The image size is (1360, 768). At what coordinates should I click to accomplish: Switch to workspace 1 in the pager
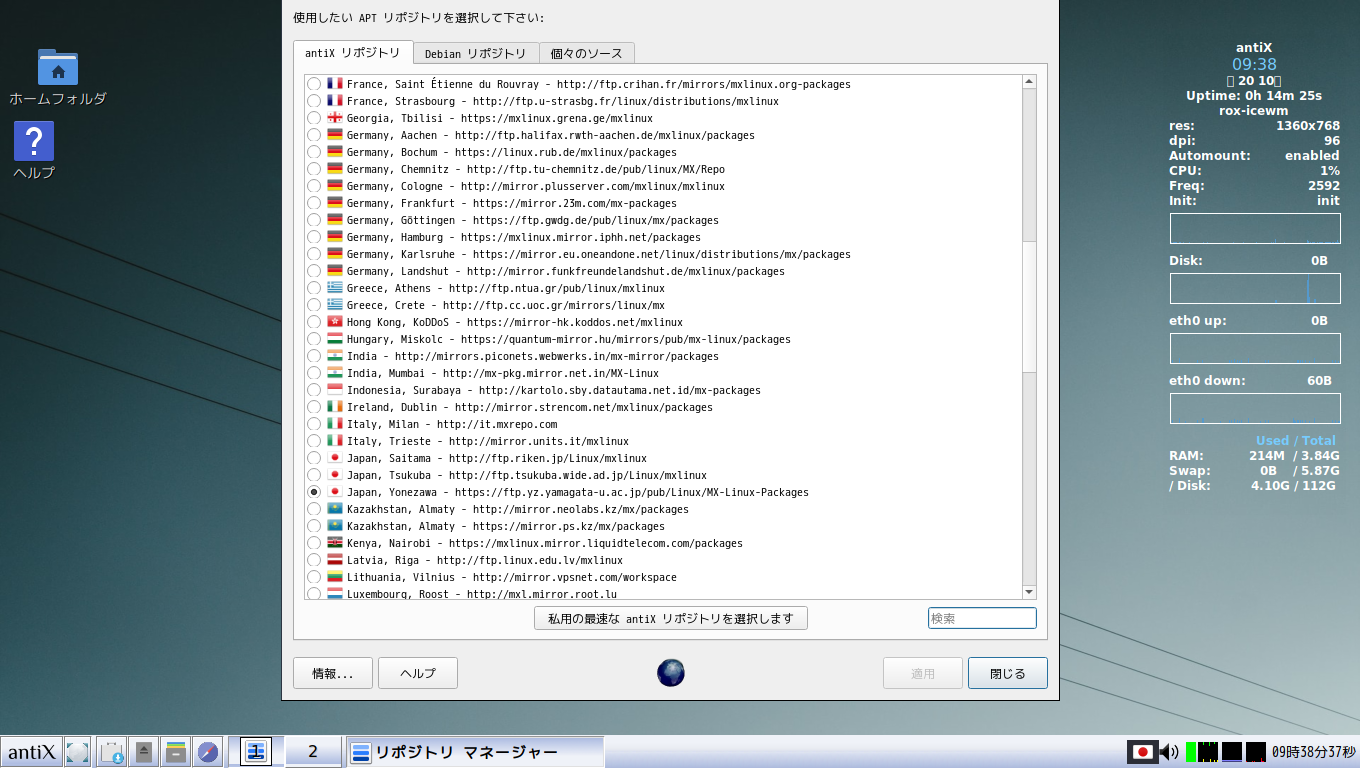[x=256, y=752]
